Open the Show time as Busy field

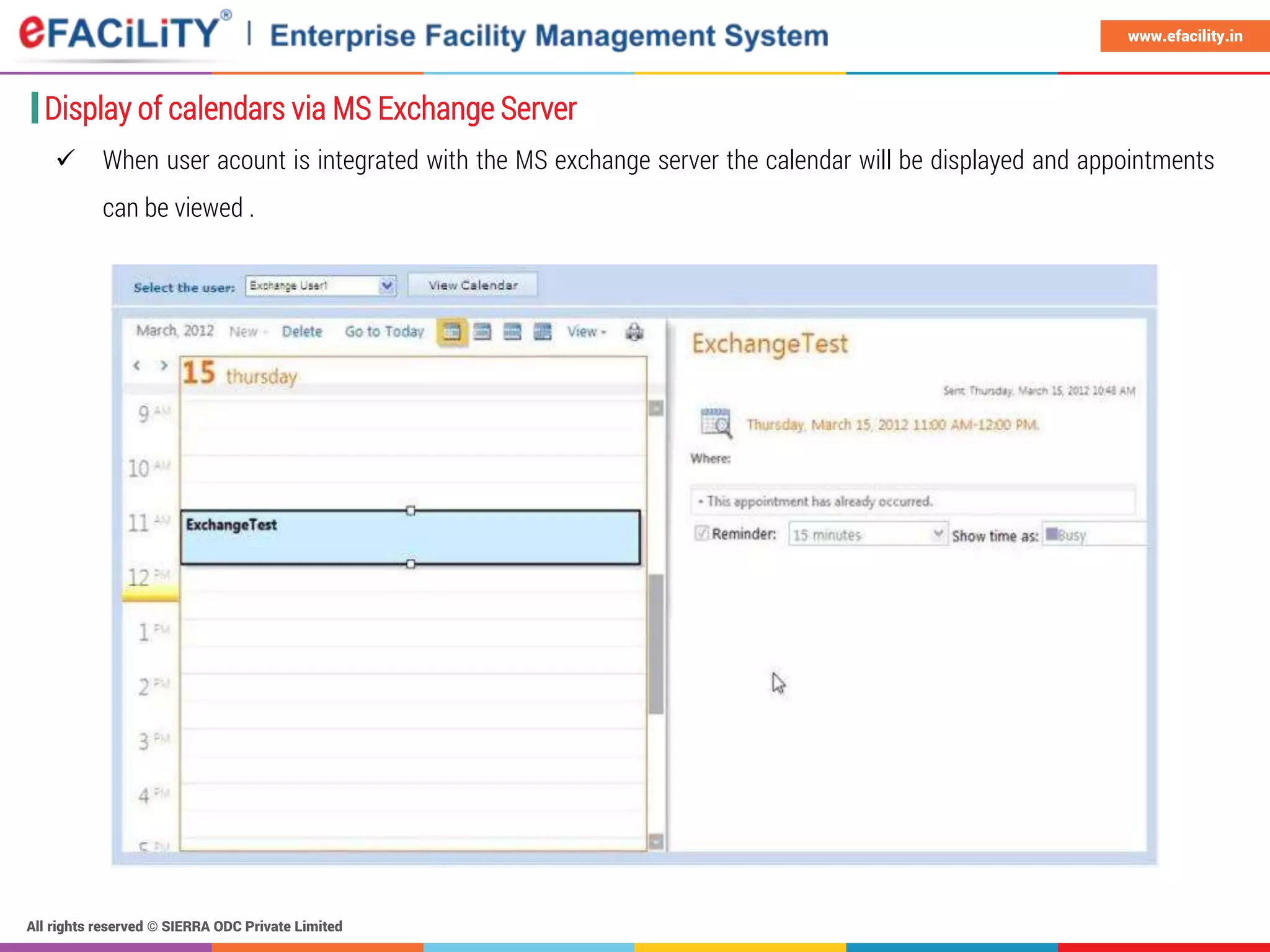pos(1095,534)
